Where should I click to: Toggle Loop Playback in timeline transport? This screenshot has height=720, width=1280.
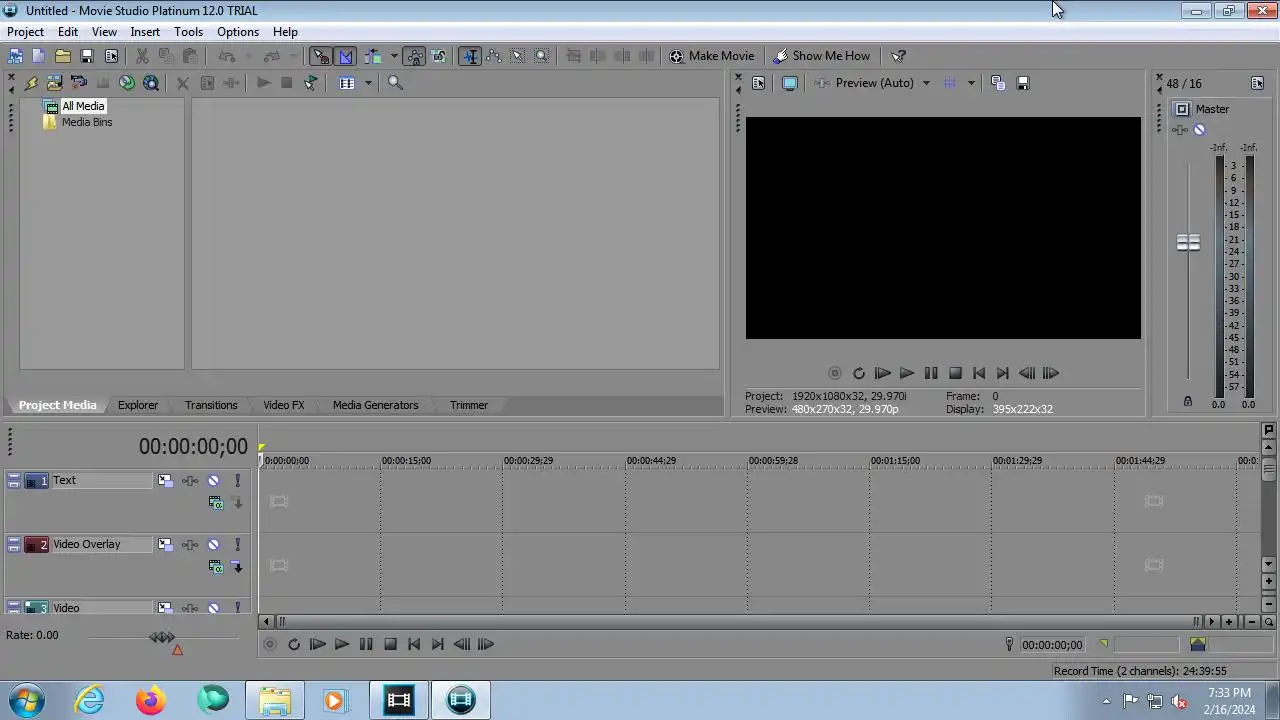[x=294, y=645]
